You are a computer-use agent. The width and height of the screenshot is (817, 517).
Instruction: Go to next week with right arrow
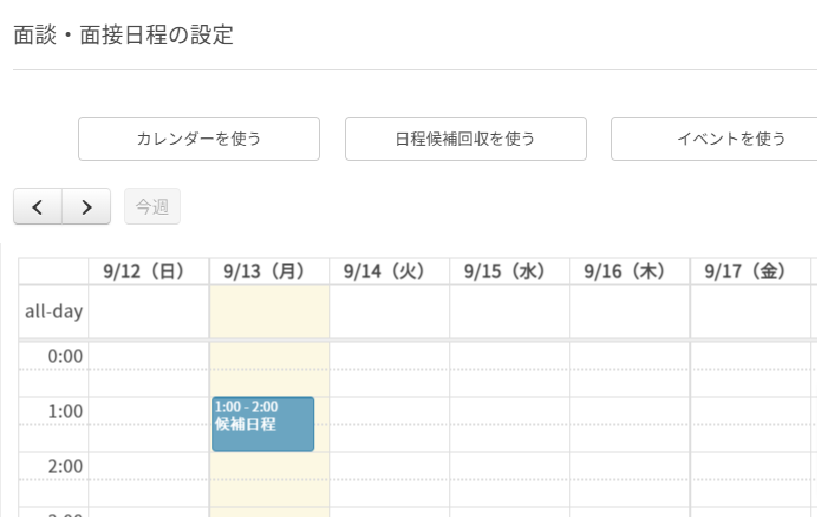[87, 207]
